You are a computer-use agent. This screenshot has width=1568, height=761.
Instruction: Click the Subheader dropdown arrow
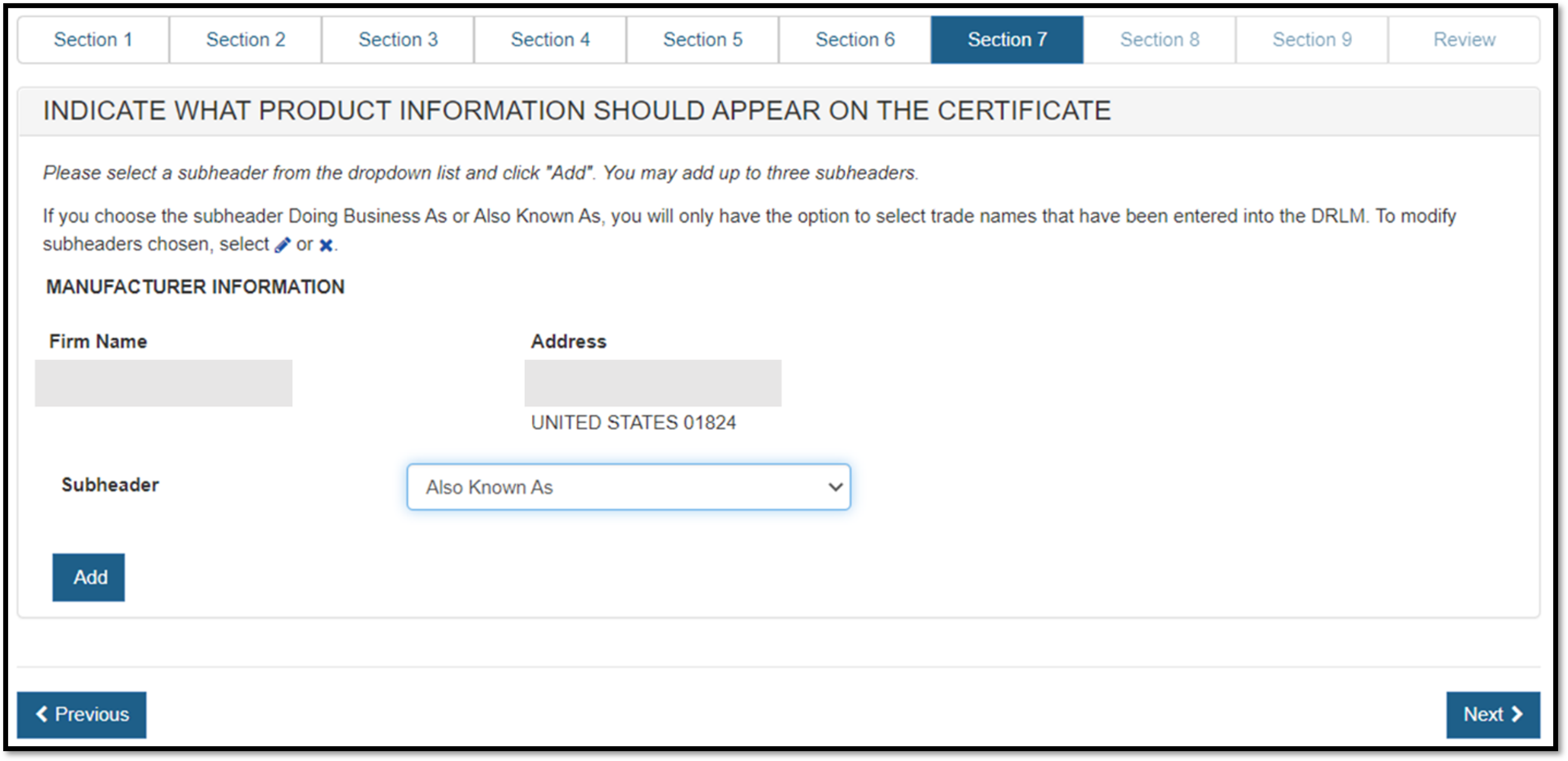835,487
